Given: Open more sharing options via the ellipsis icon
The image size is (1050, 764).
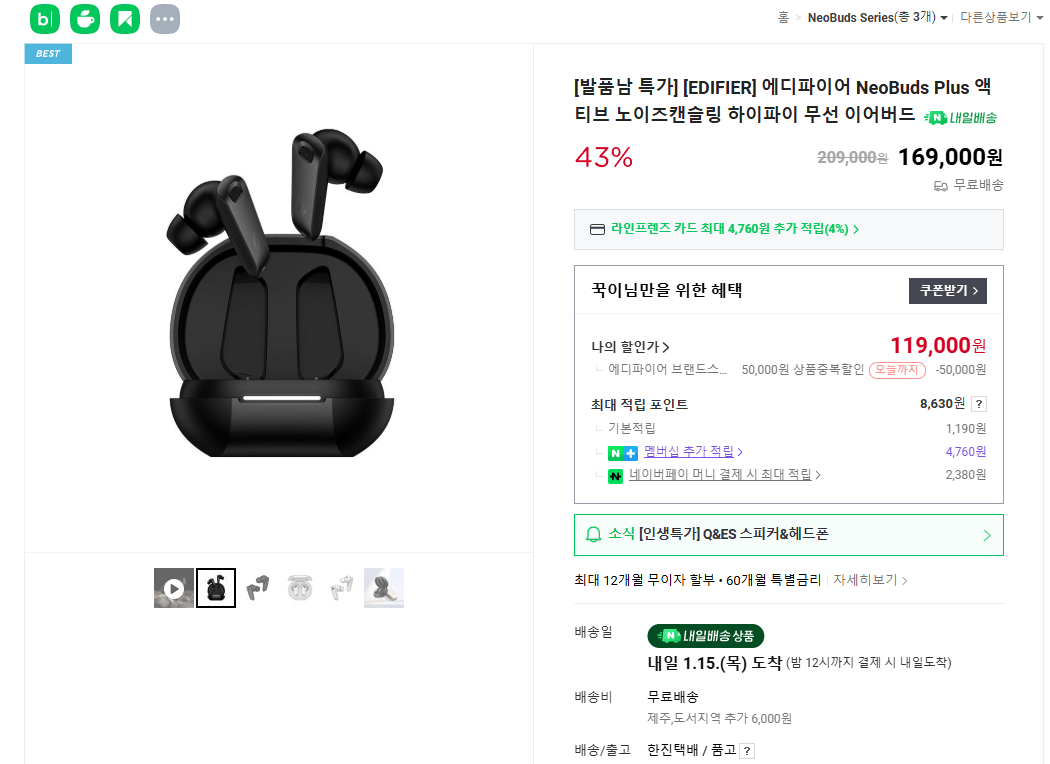Looking at the screenshot, I should click(164, 19).
